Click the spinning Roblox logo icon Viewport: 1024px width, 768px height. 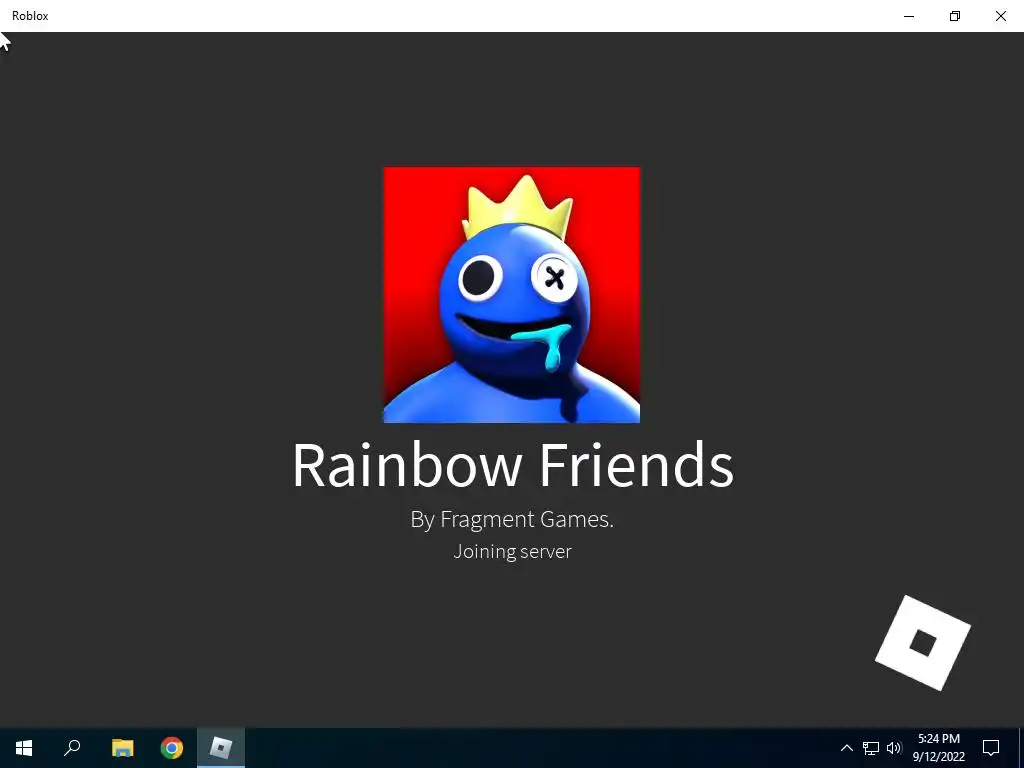click(923, 643)
